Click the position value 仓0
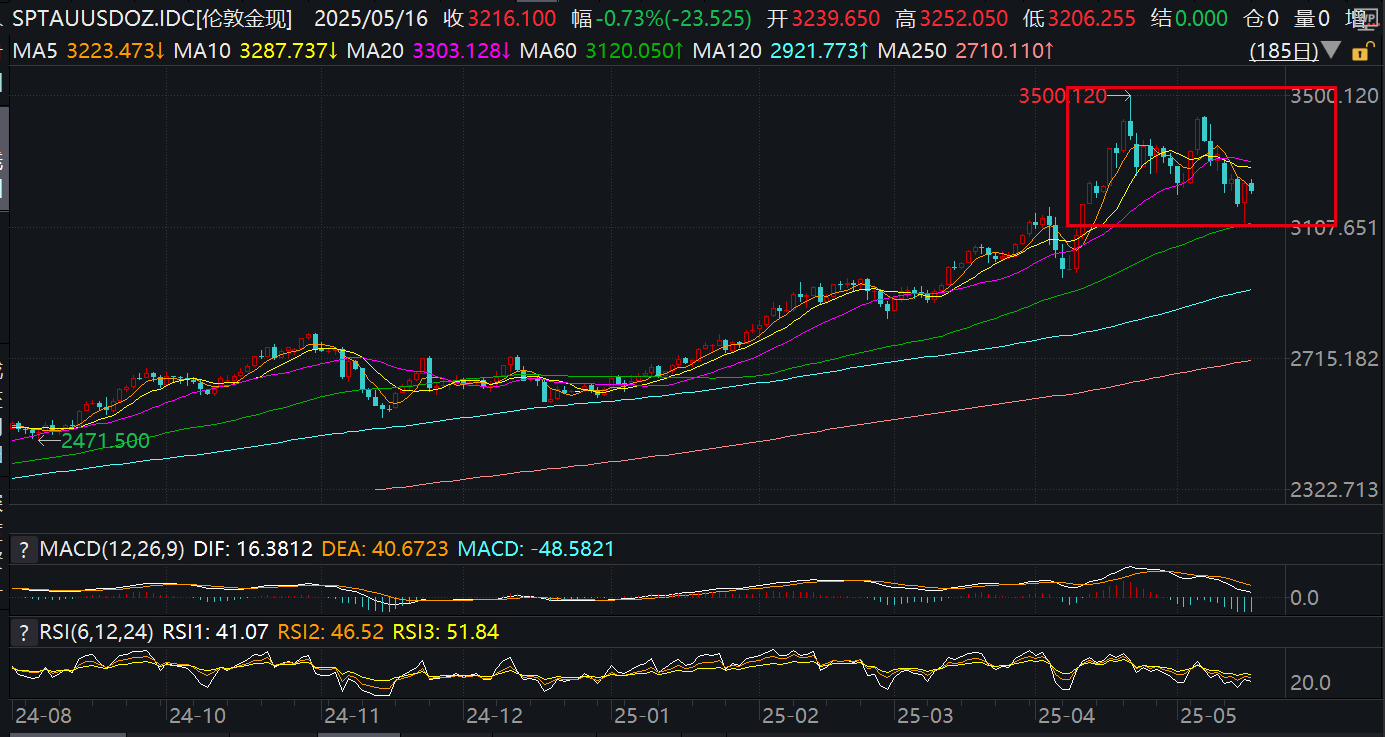The height and width of the screenshot is (737, 1385). pos(1260,18)
